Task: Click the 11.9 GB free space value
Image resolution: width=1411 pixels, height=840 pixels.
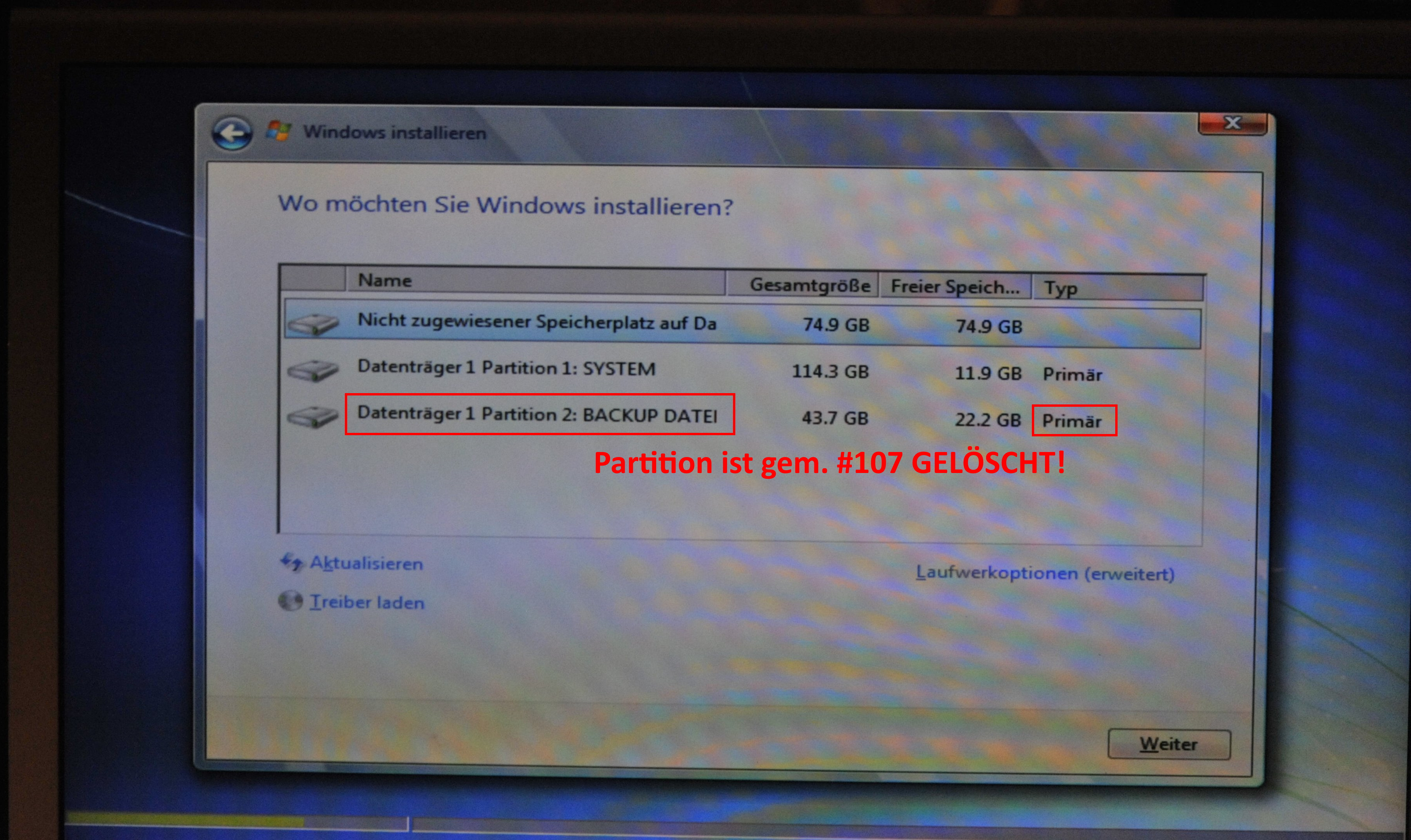Action: point(988,373)
